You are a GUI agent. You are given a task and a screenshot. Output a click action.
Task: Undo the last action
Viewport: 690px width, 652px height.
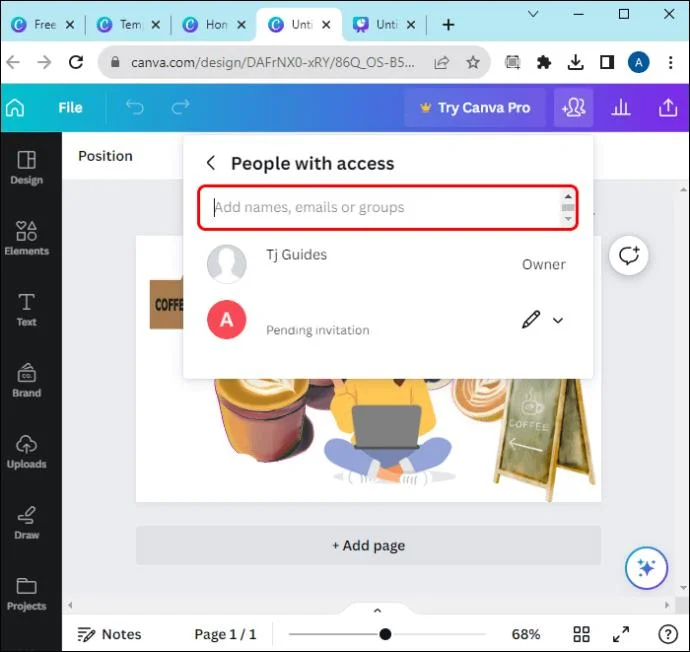(x=135, y=108)
